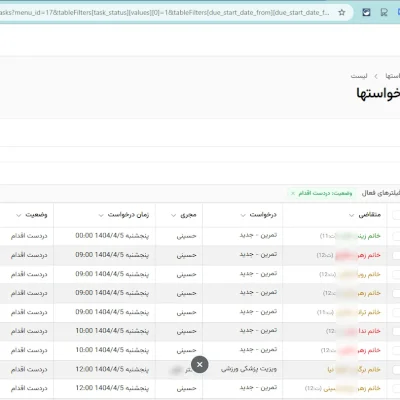
Task: Expand the مجری column header chevron
Action: coord(173,215)
